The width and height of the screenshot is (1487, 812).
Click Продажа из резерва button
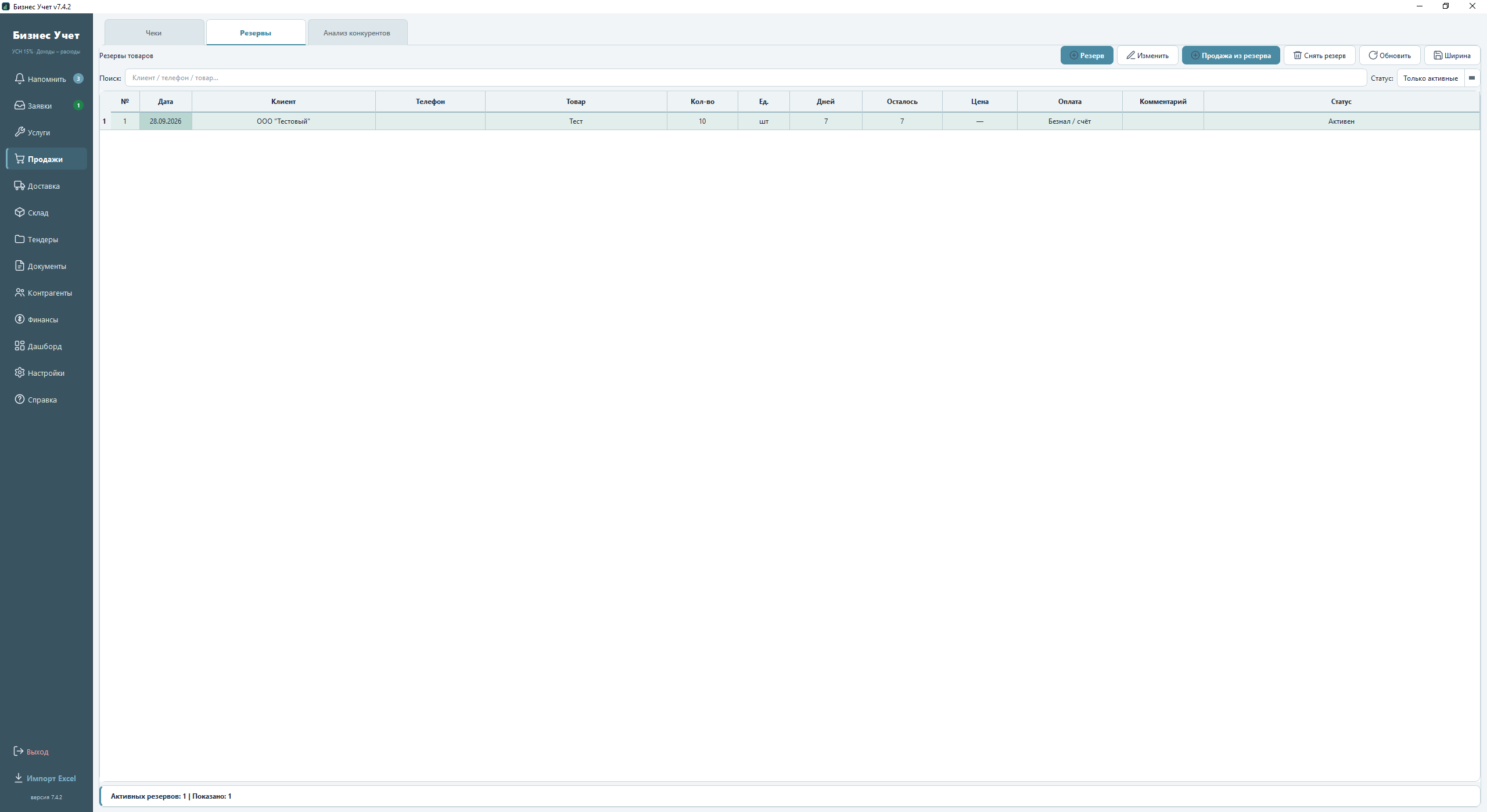[x=1230, y=55]
